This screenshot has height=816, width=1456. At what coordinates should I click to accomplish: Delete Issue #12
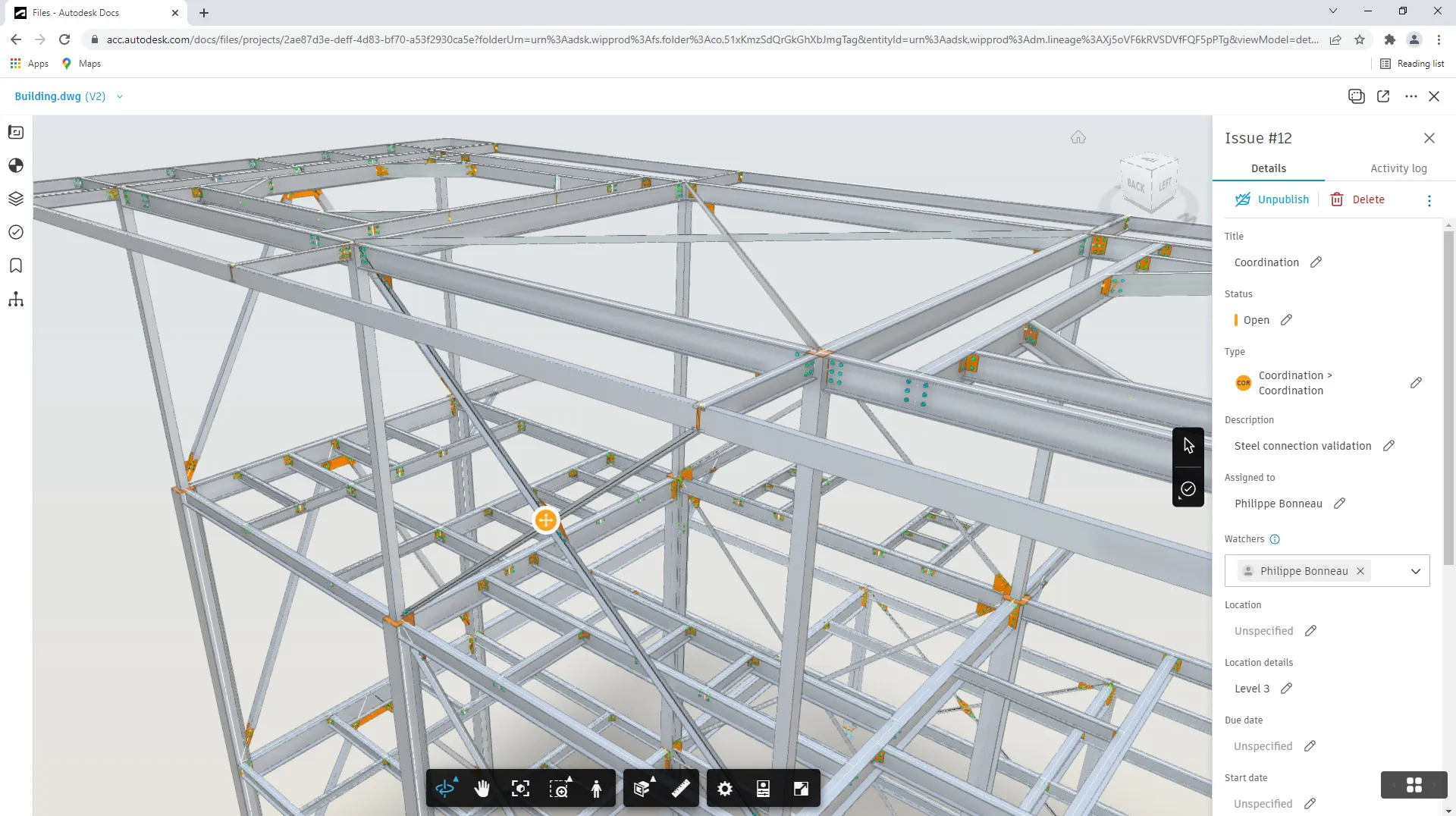tap(1359, 199)
